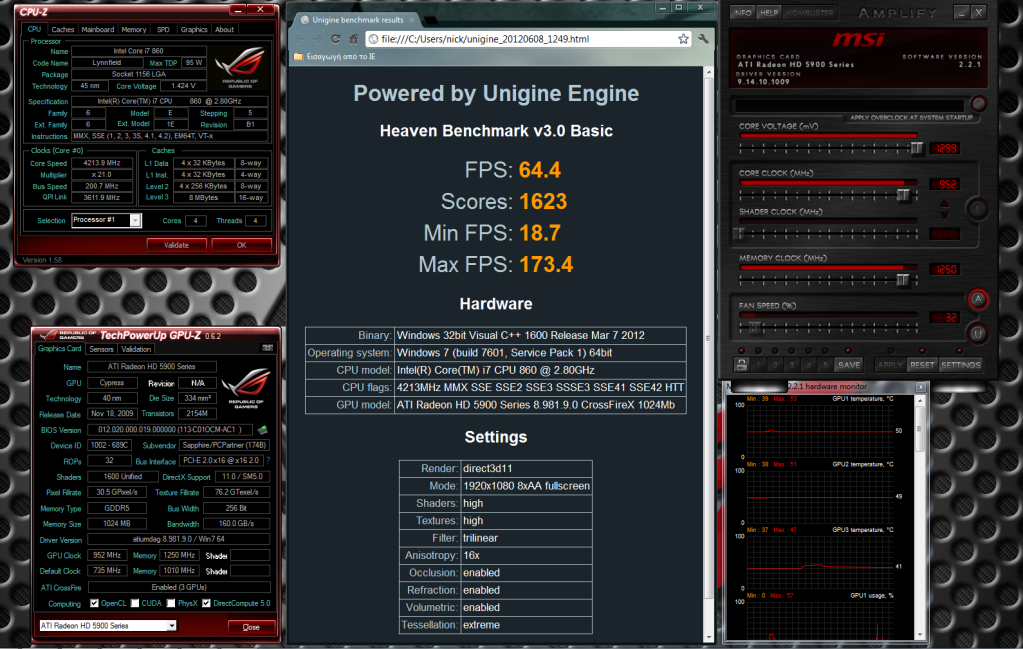Image resolution: width=1023 pixels, height=649 pixels.
Task: Reload the Unigine results page
Action: pos(335,39)
